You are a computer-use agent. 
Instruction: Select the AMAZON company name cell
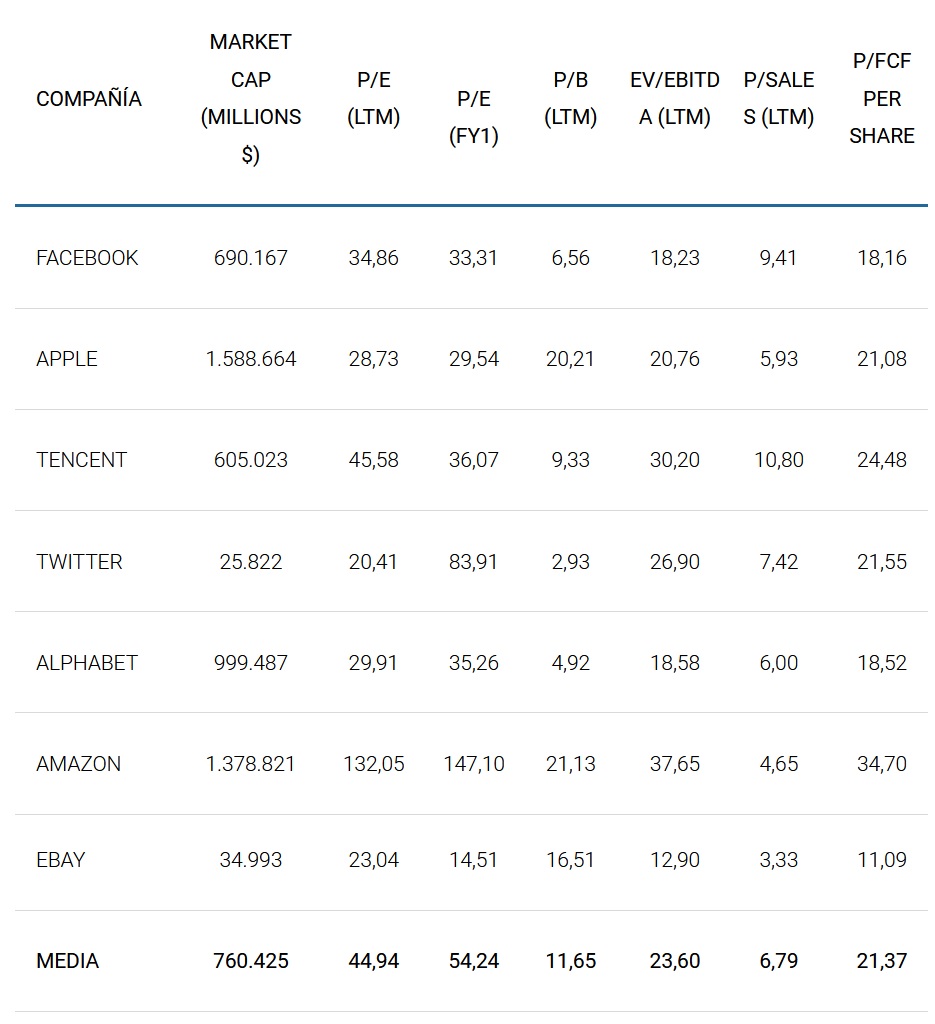78,764
